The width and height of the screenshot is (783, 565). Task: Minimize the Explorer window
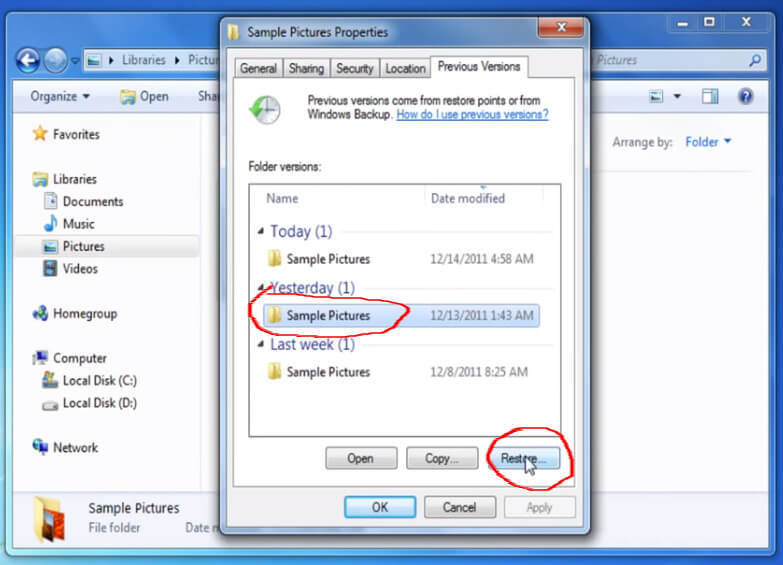pos(683,23)
